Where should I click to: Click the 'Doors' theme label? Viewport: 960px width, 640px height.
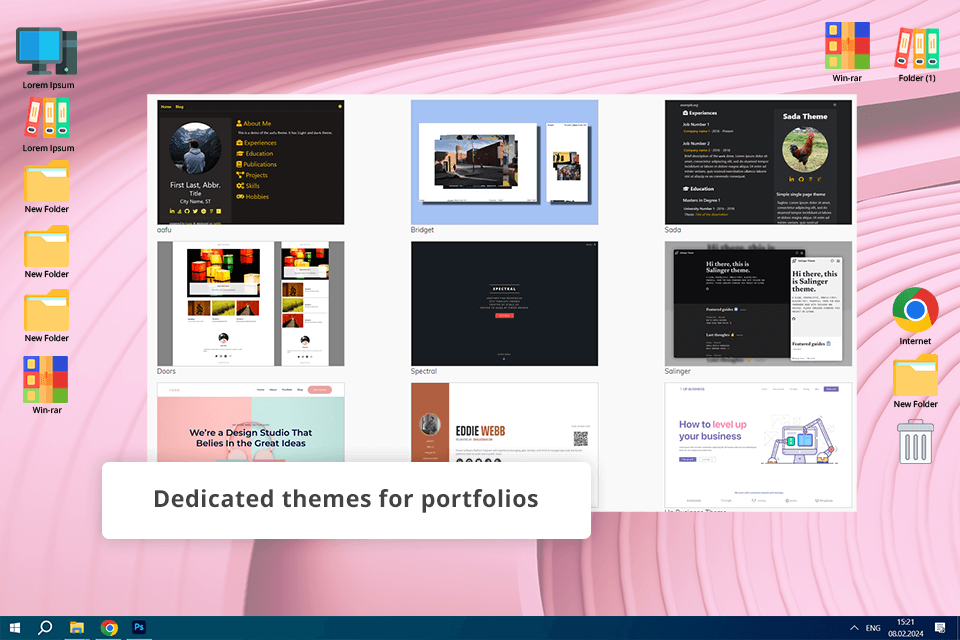166,371
